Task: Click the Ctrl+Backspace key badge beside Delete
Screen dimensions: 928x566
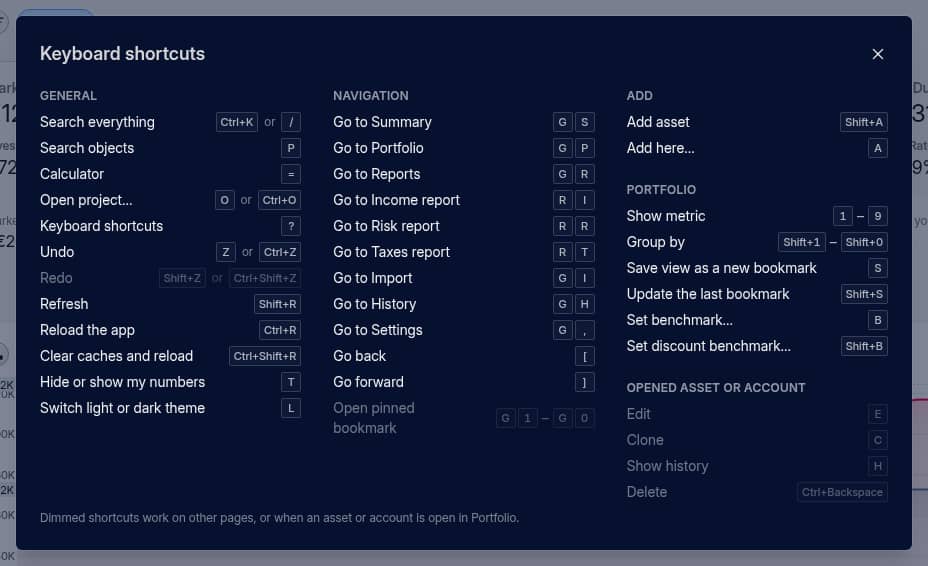Action: tap(842, 492)
